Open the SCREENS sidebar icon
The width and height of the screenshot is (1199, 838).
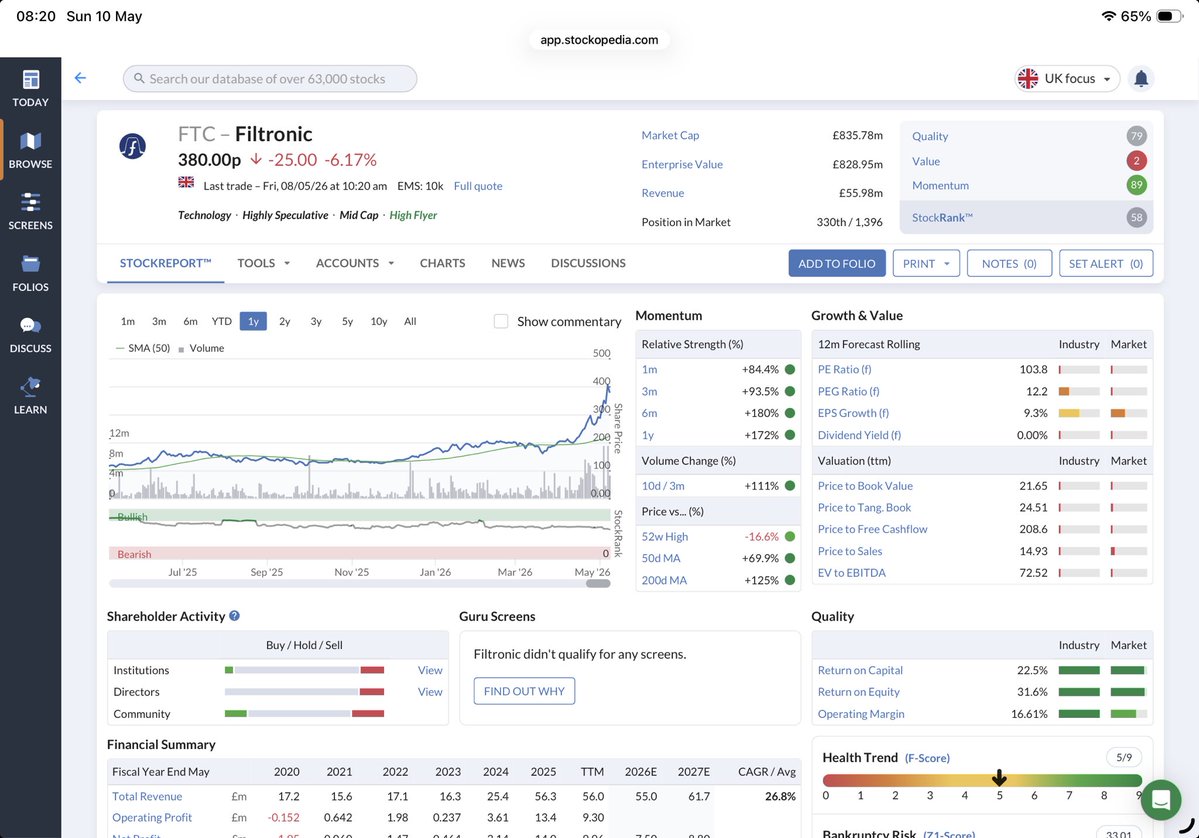point(31,211)
